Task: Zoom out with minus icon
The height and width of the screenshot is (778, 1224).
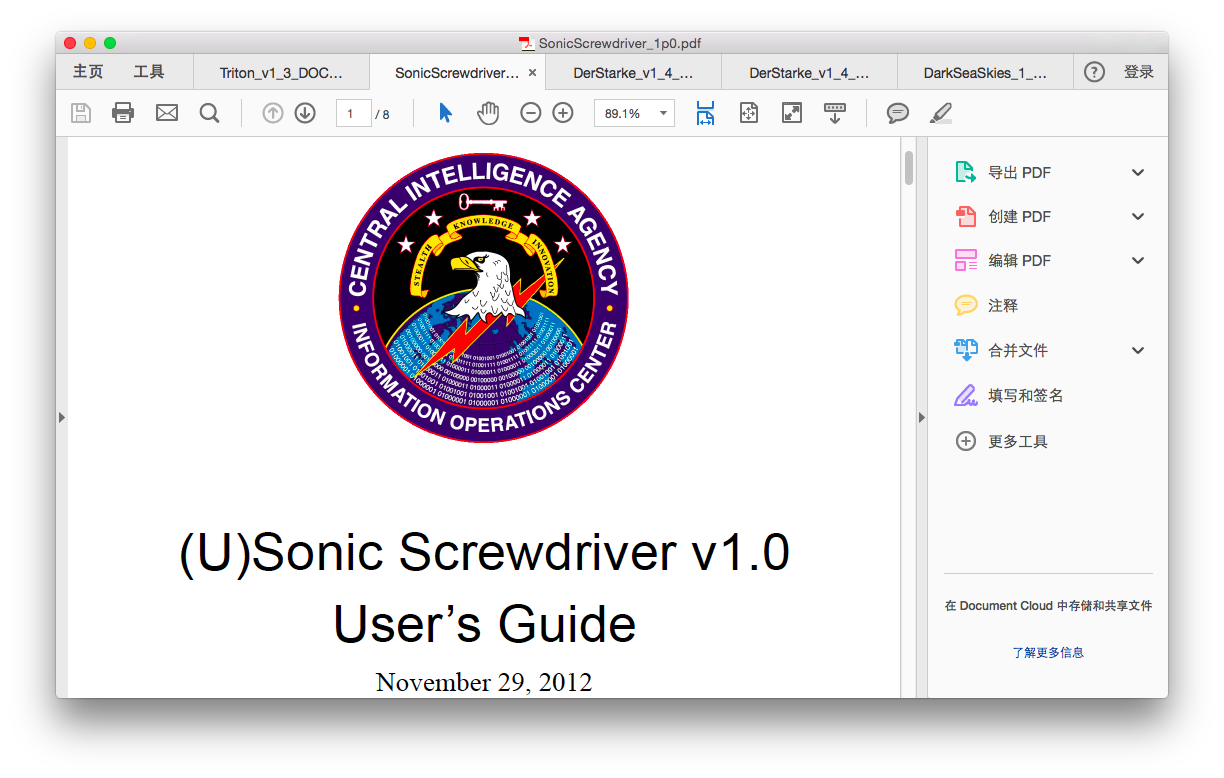Action: coord(531,113)
